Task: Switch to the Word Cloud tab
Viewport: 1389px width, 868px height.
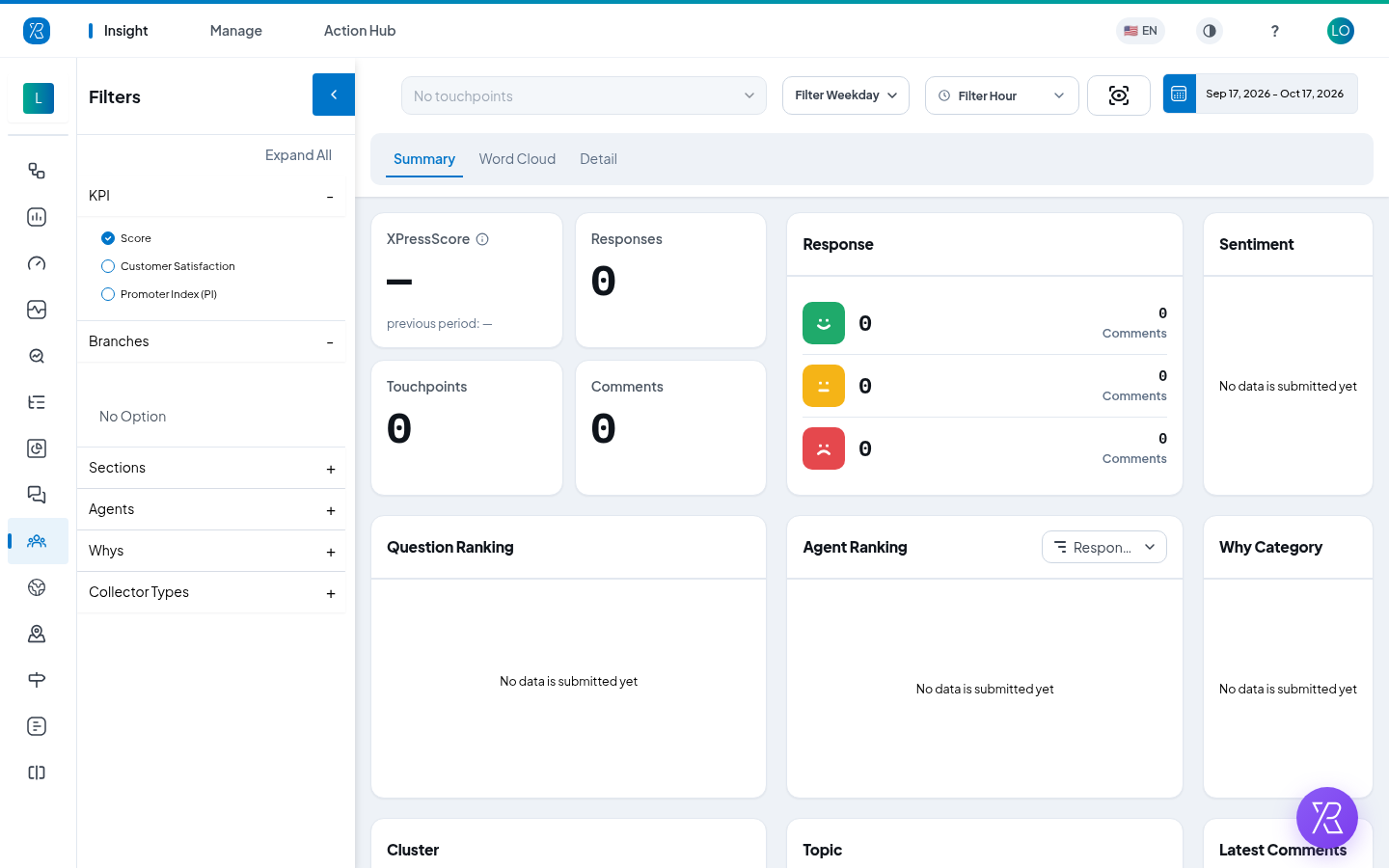Action: [517, 159]
